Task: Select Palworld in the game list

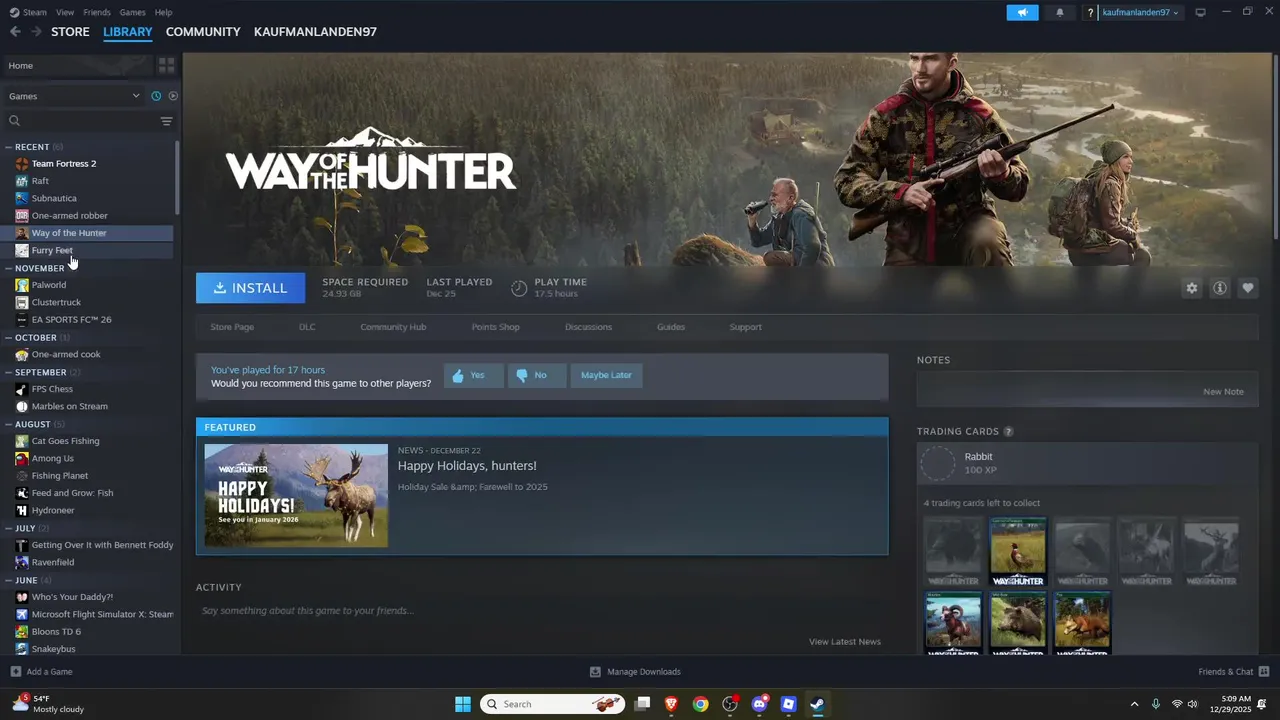Action: [49, 285]
